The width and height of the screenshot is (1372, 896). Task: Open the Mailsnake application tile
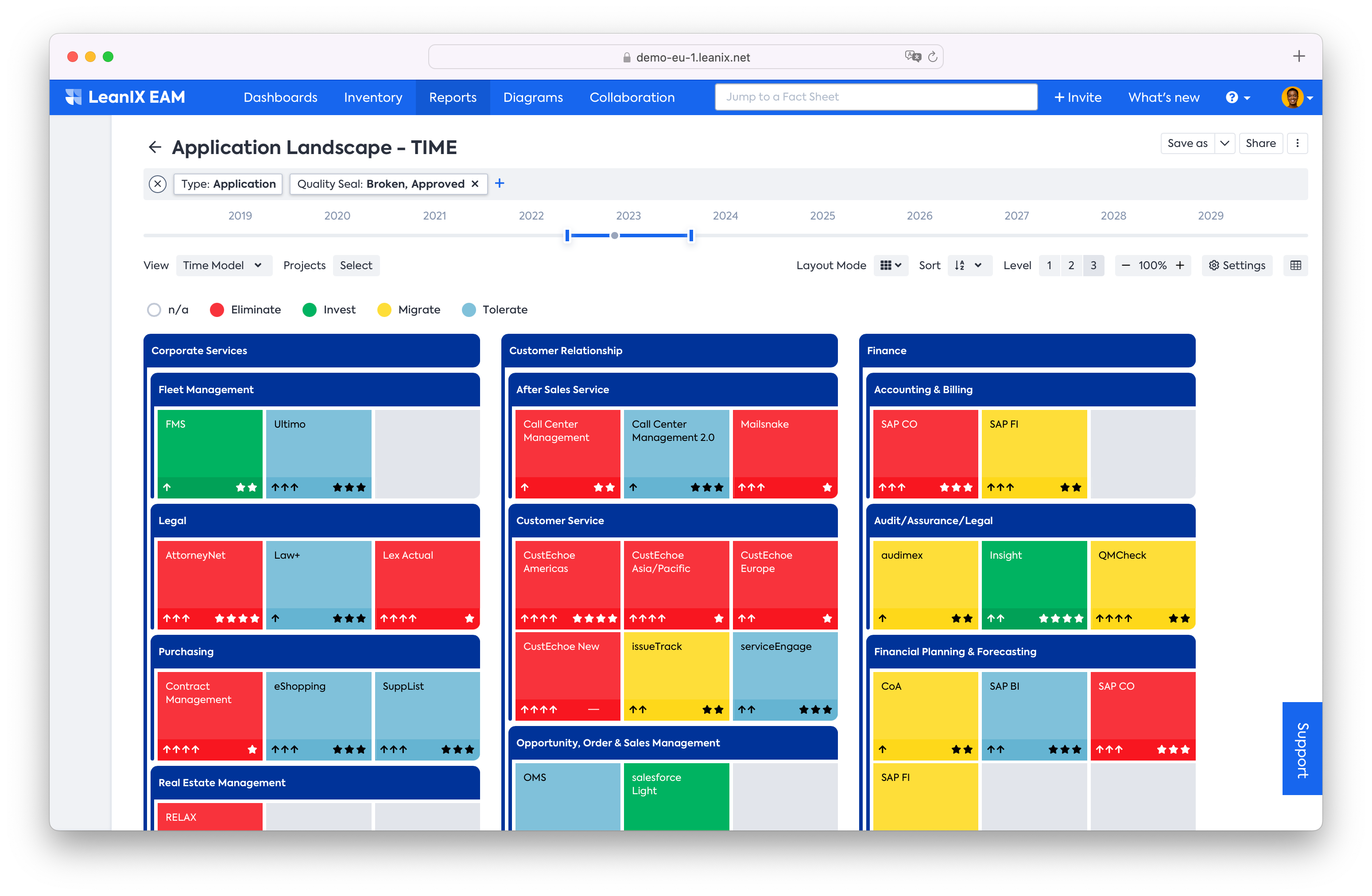(785, 453)
